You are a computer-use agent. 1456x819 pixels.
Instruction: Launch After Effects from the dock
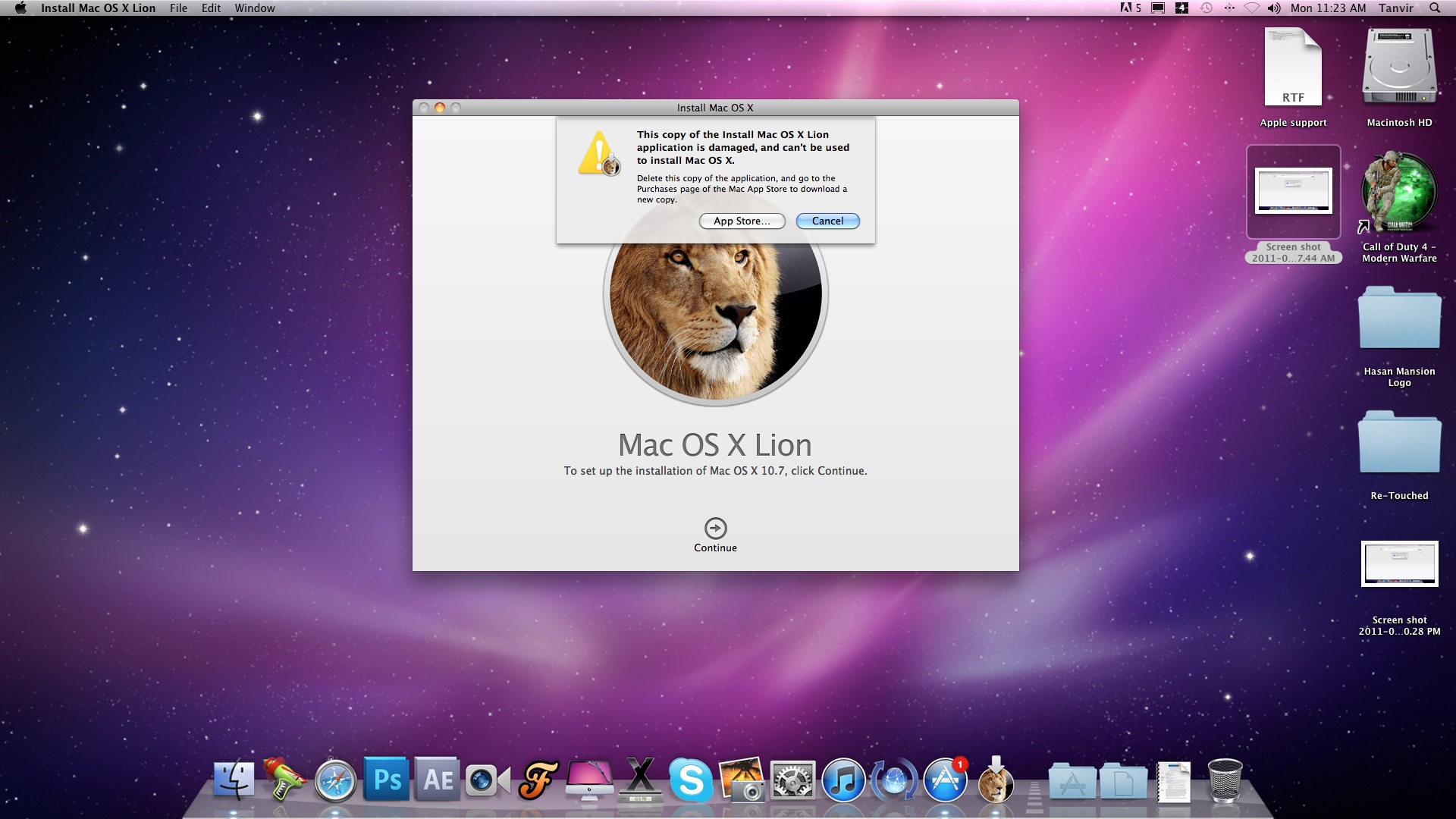point(437,780)
